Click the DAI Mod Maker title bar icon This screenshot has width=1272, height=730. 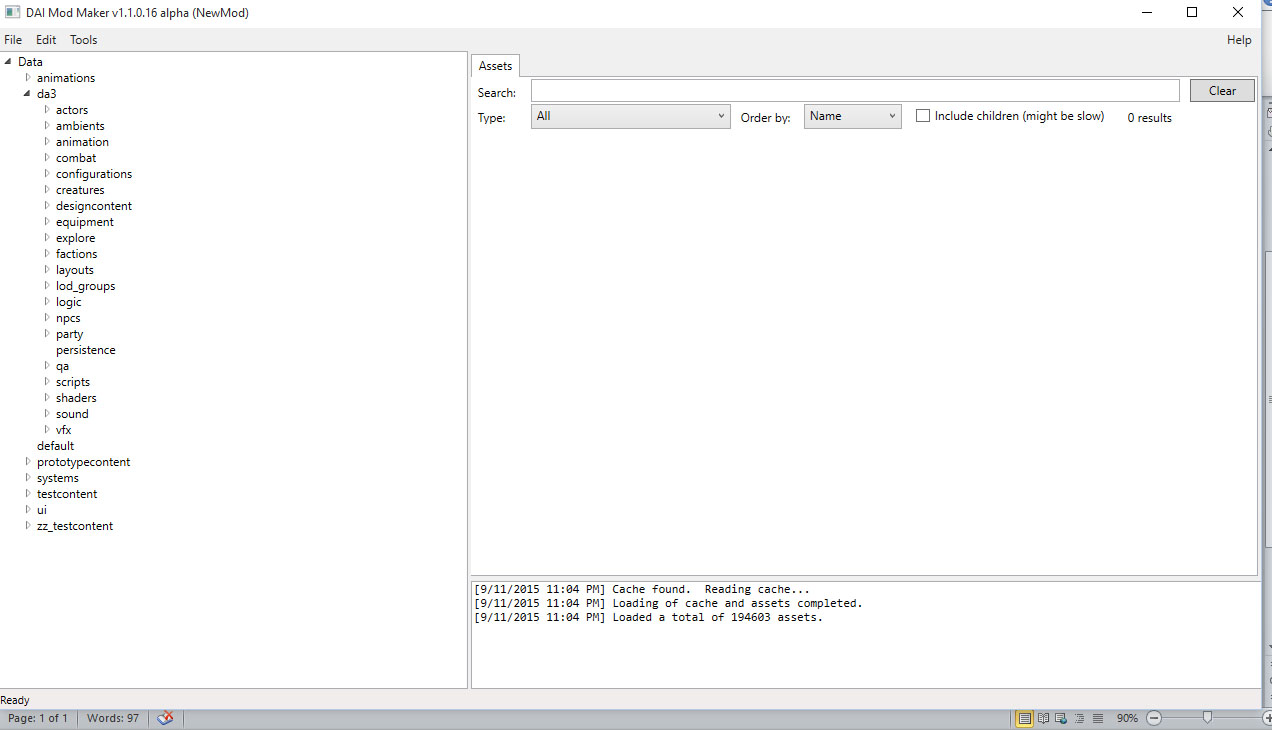point(13,13)
